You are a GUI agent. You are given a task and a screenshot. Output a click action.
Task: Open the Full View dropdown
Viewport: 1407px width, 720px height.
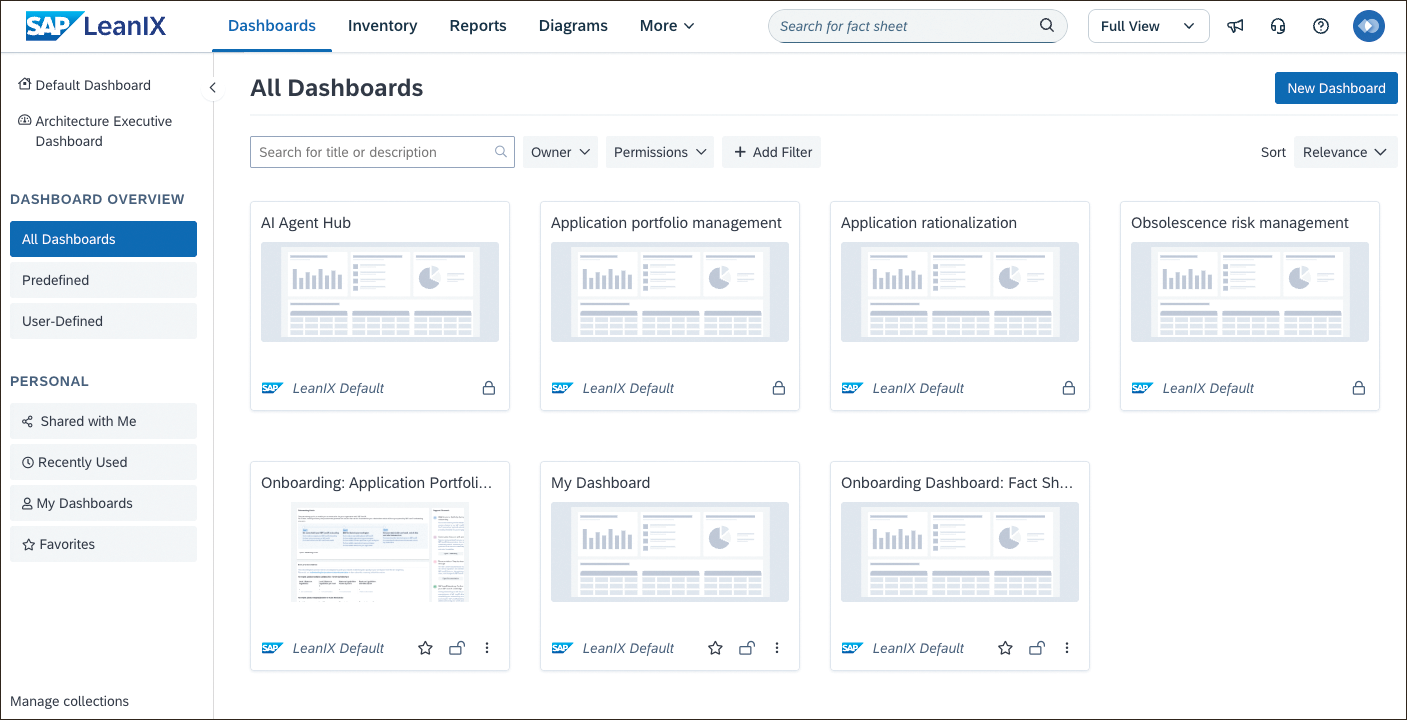pyautogui.click(x=1148, y=26)
